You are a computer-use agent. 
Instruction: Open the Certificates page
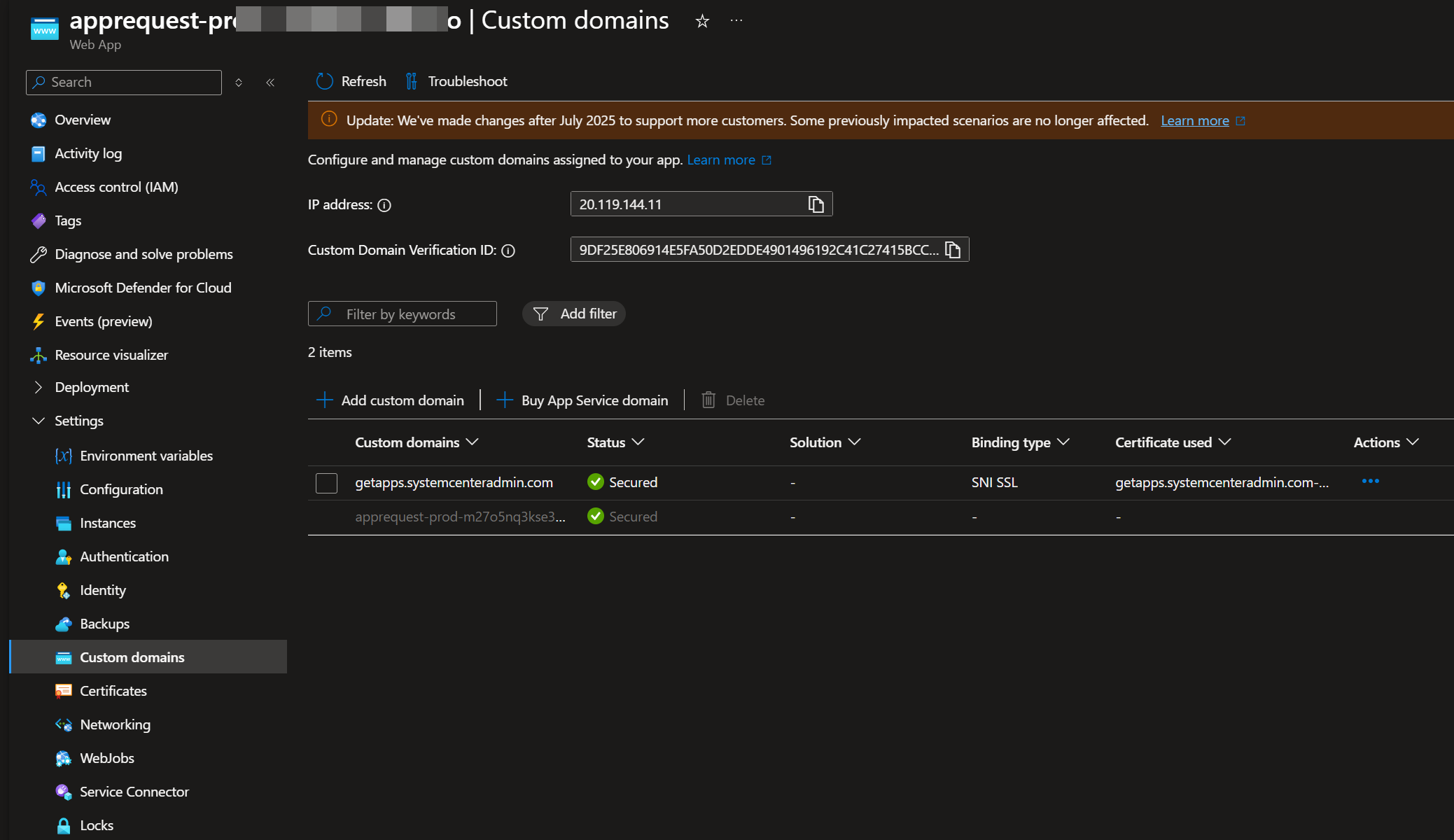point(113,691)
